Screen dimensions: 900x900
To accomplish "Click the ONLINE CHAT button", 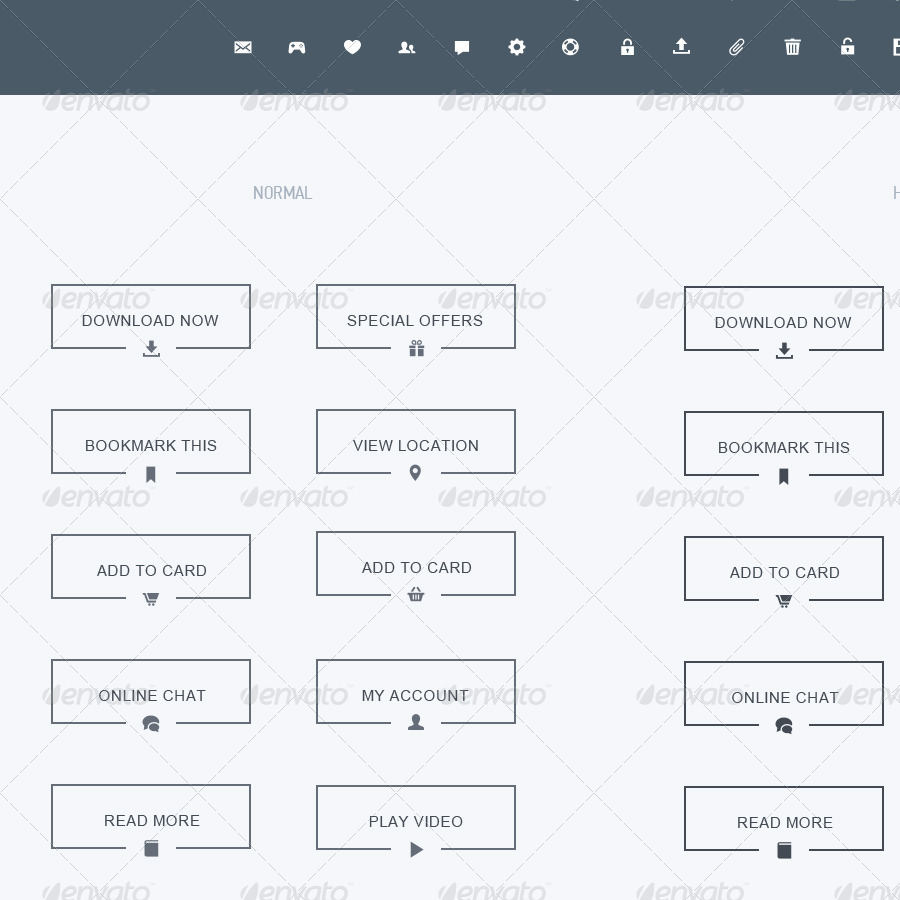I will [151, 692].
